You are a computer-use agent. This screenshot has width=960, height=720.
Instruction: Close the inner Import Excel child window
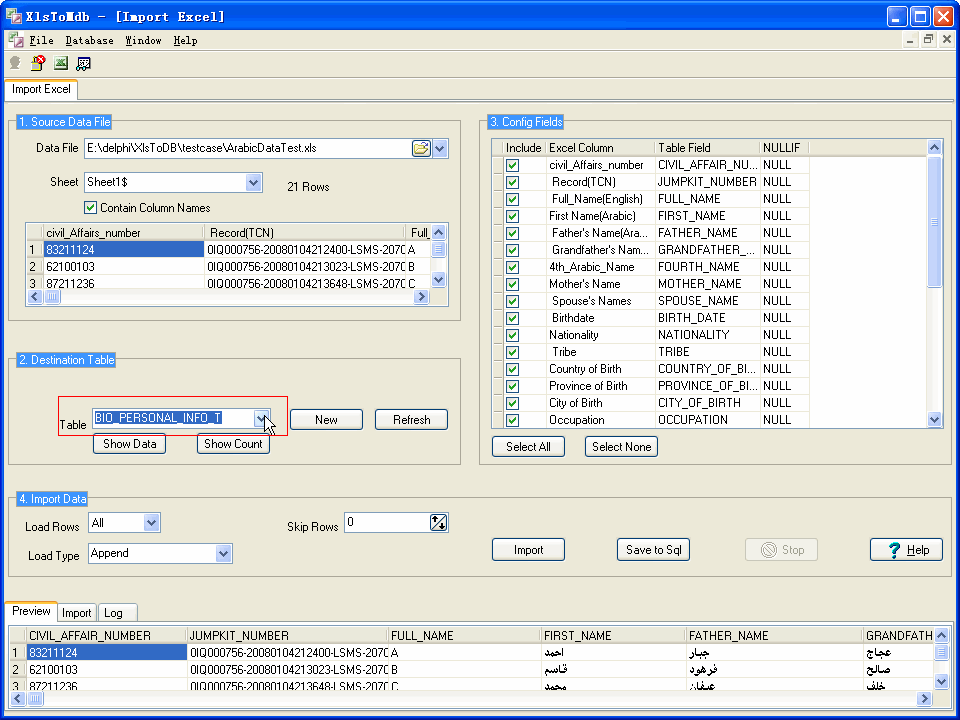click(947, 40)
